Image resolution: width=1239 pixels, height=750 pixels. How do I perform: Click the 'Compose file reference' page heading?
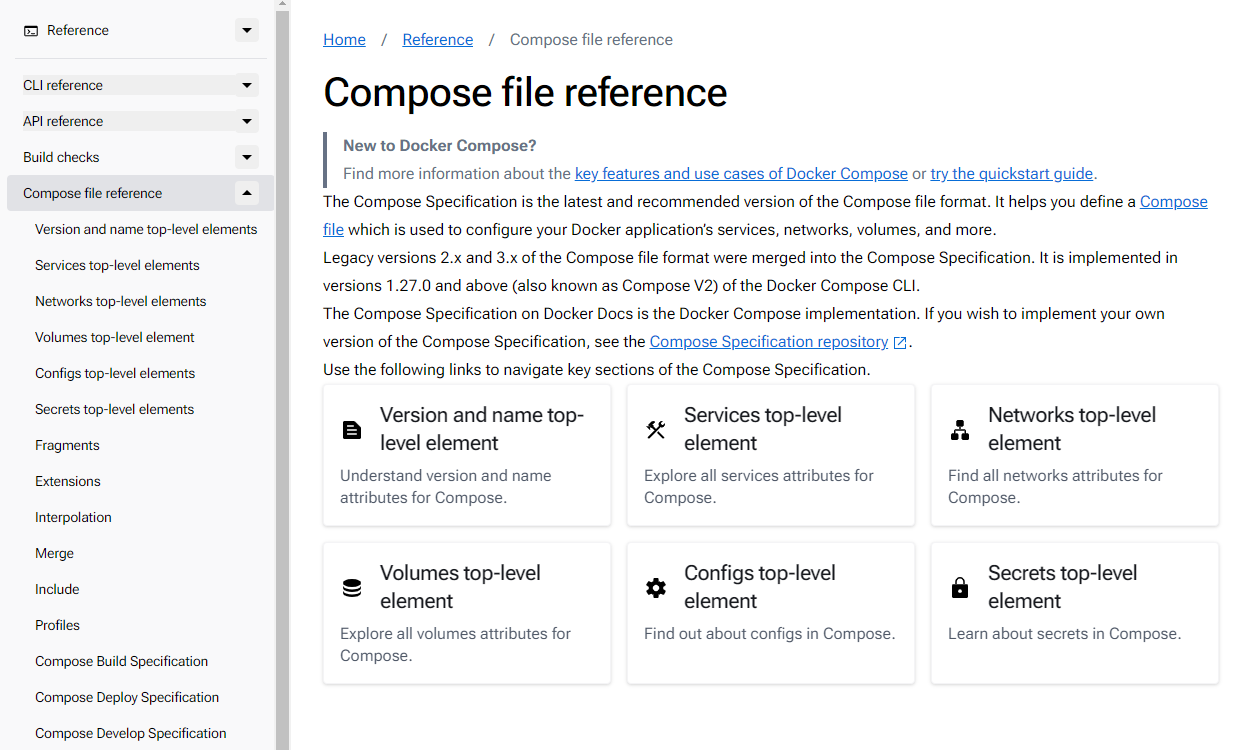coord(525,92)
